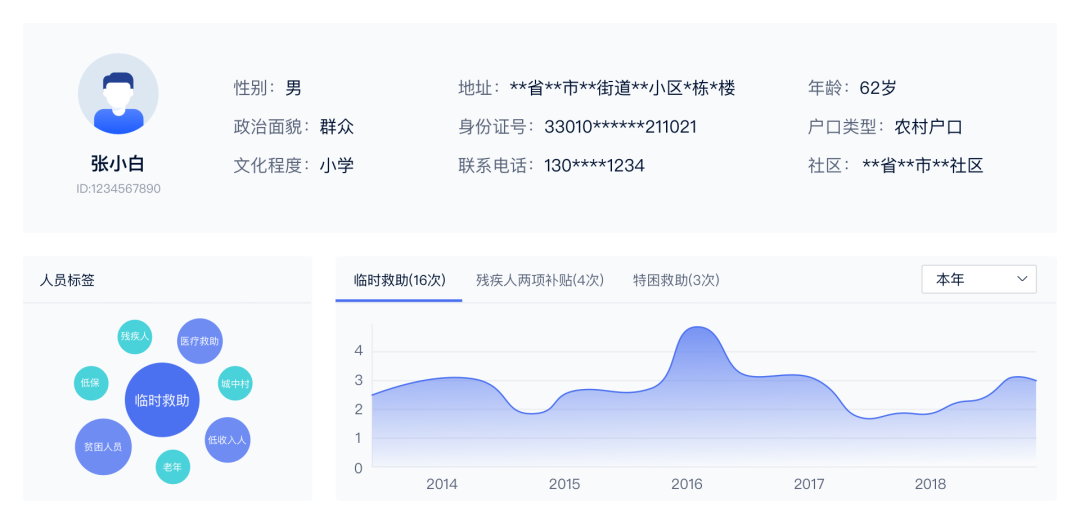Click the 2014 label on chart axis
The image size is (1080, 525).
pyautogui.click(x=441, y=484)
